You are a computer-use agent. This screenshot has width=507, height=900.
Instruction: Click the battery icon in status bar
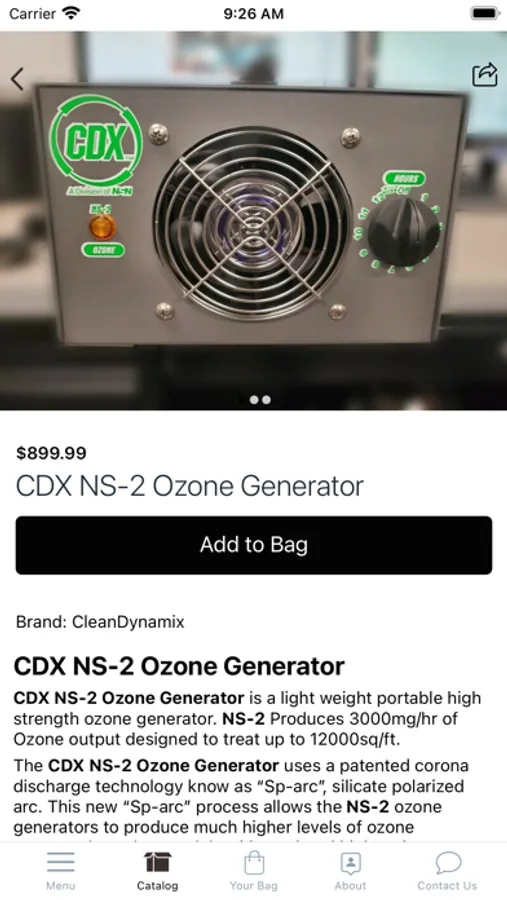485,13
